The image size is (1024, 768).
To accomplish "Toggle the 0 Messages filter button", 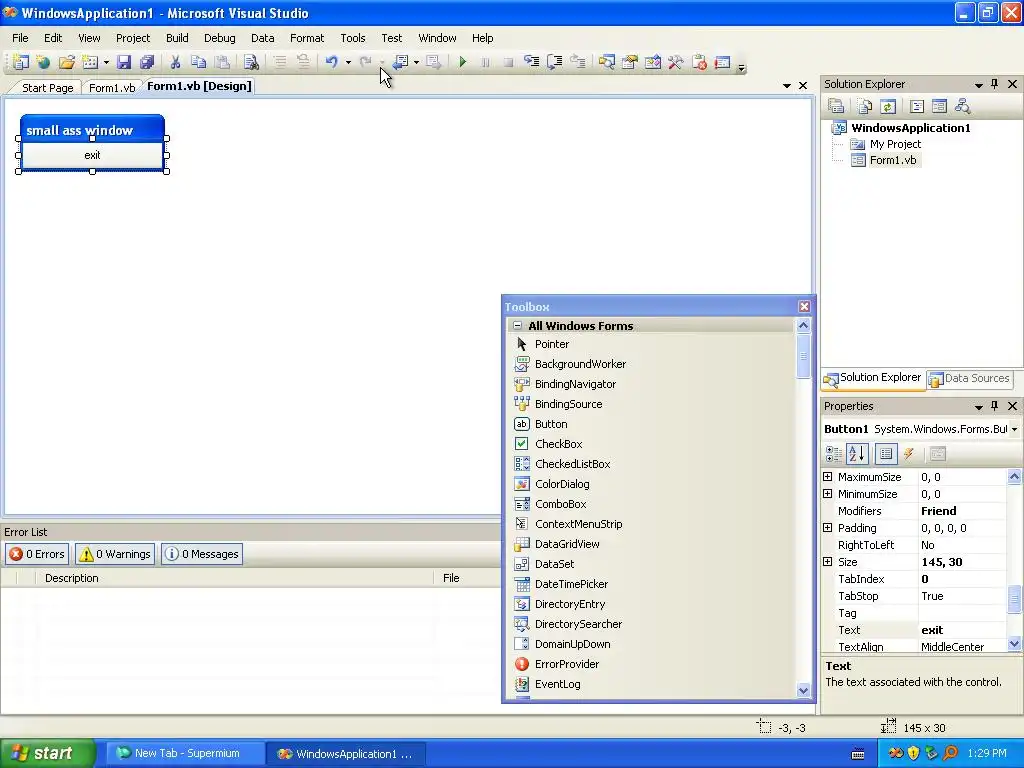I will (202, 554).
